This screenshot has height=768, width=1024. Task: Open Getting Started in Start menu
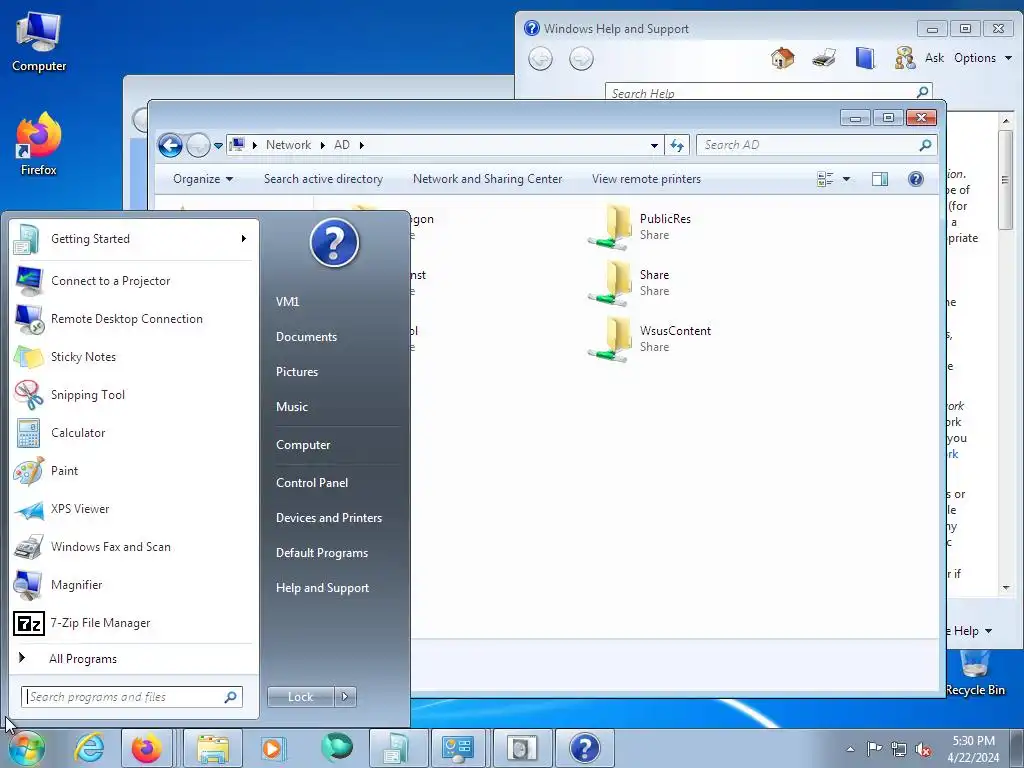134,239
